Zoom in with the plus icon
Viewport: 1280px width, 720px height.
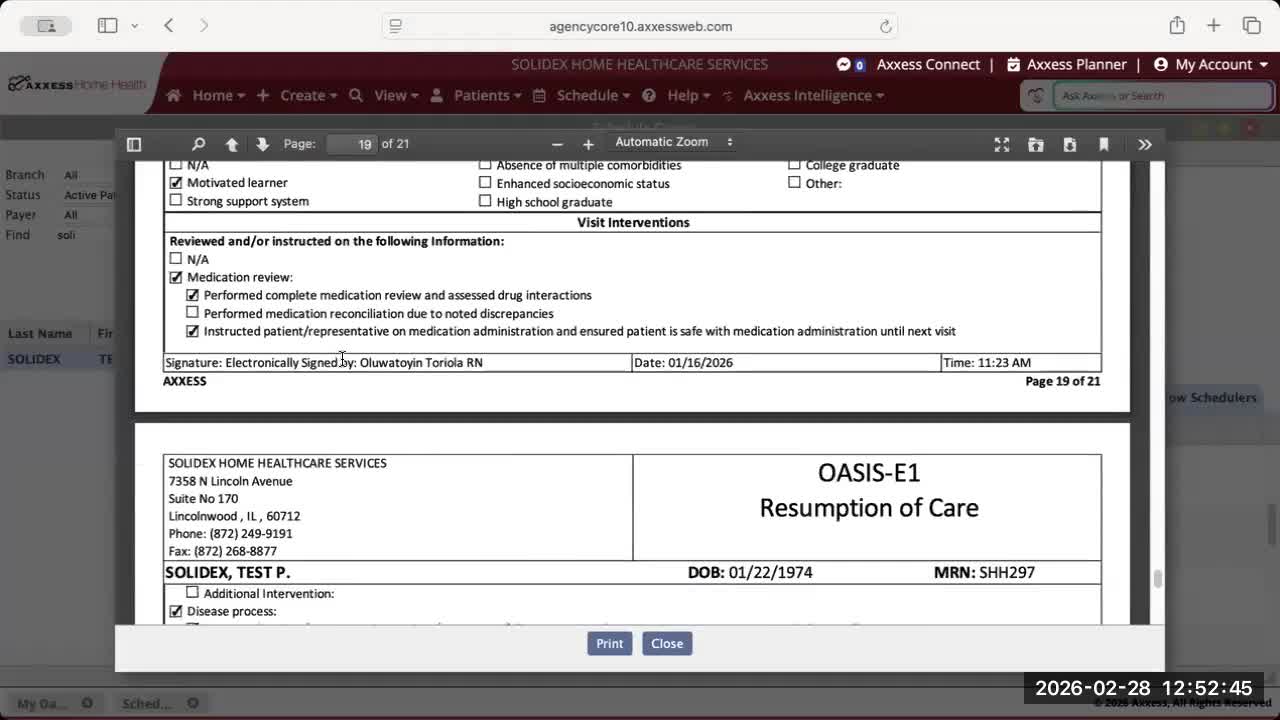[588, 144]
